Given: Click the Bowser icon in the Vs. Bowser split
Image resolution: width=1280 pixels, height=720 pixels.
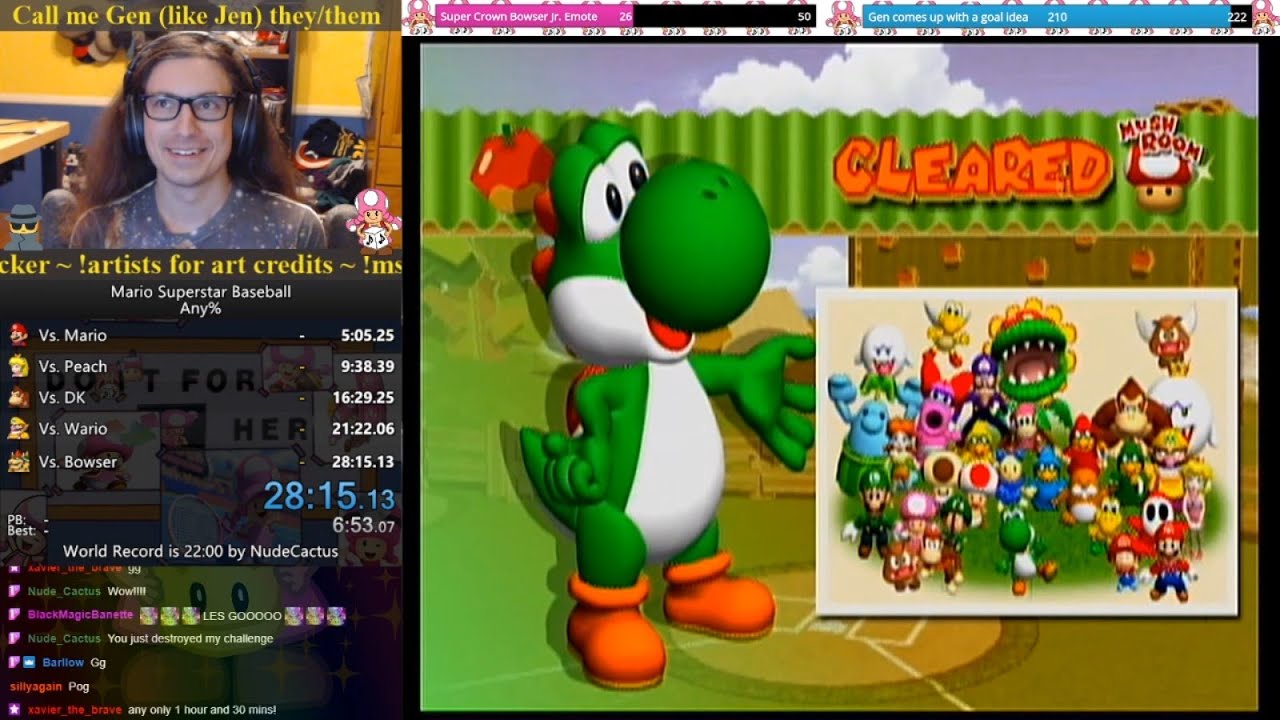Looking at the screenshot, I should pos(19,461).
